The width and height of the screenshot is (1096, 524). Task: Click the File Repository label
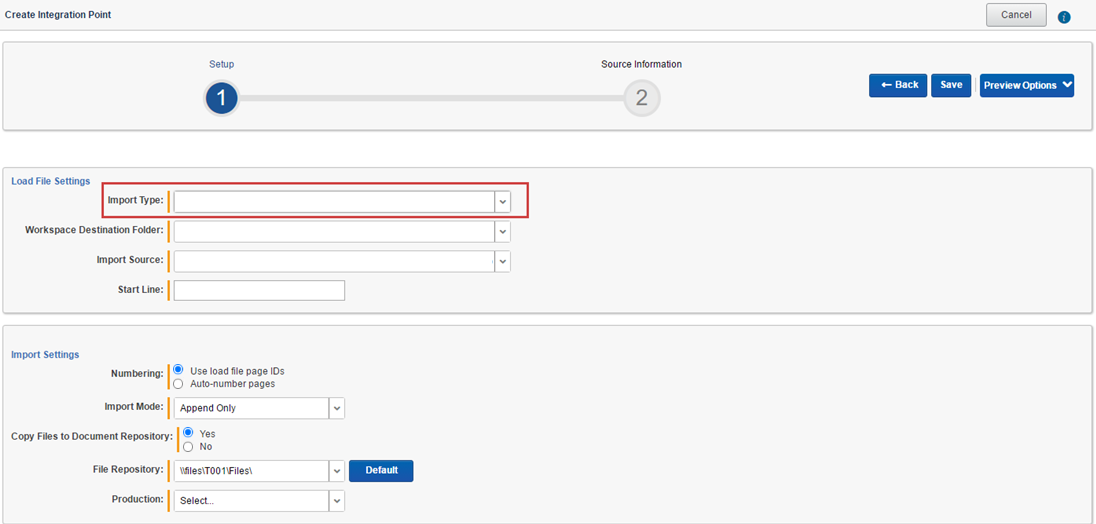(x=128, y=470)
